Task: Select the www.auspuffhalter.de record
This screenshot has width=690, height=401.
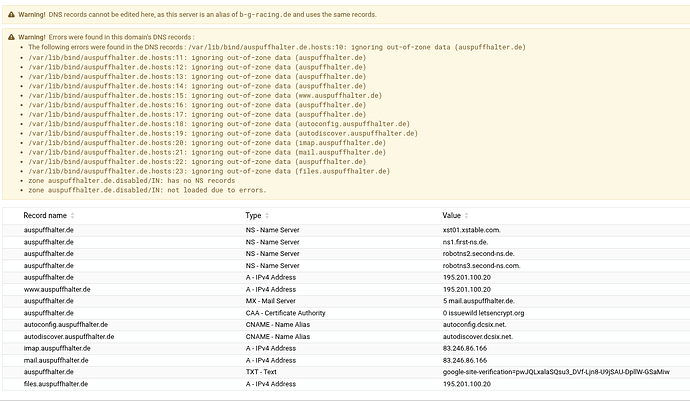Action: pyautogui.click(x=57, y=289)
